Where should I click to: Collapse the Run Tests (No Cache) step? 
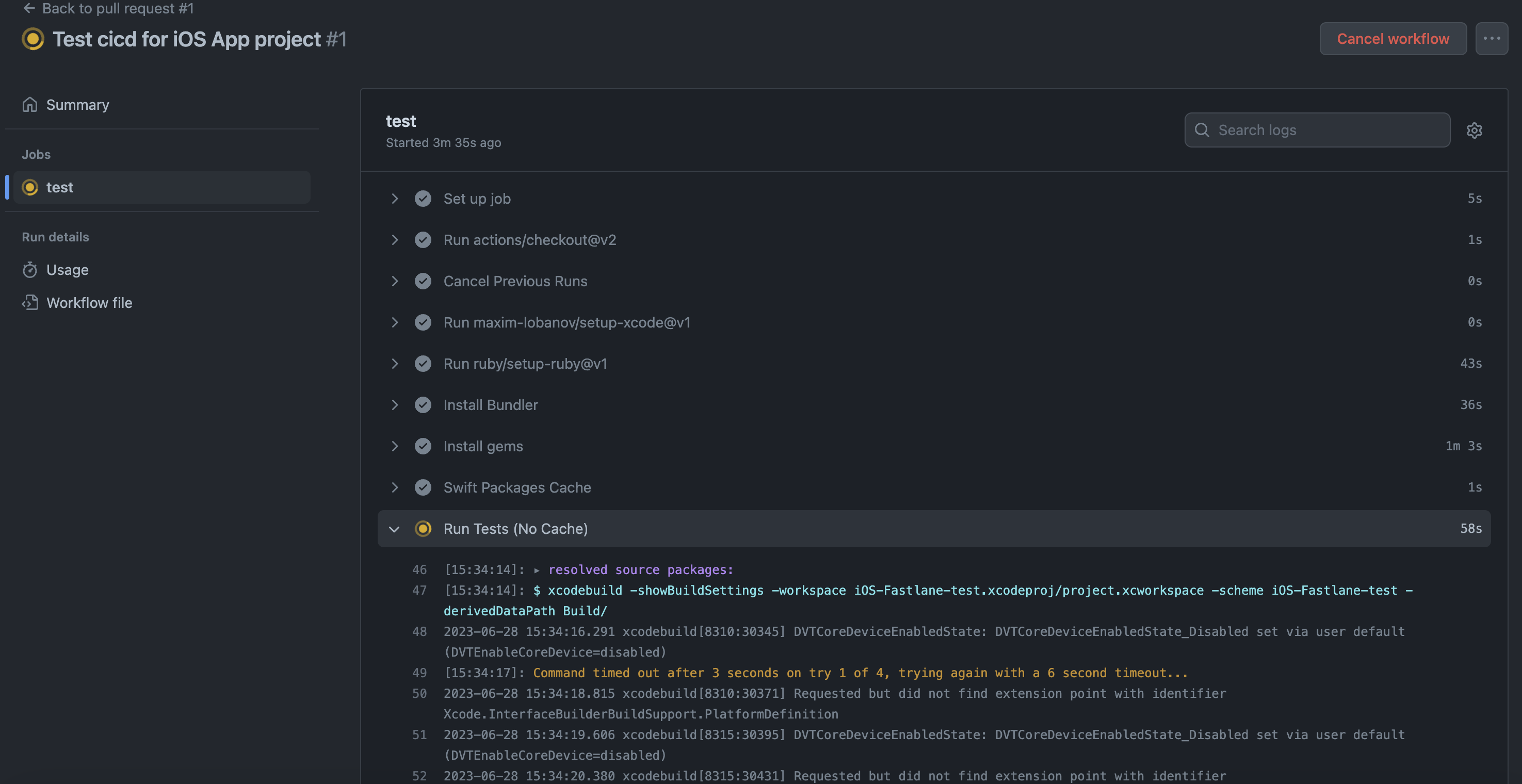tap(395, 529)
